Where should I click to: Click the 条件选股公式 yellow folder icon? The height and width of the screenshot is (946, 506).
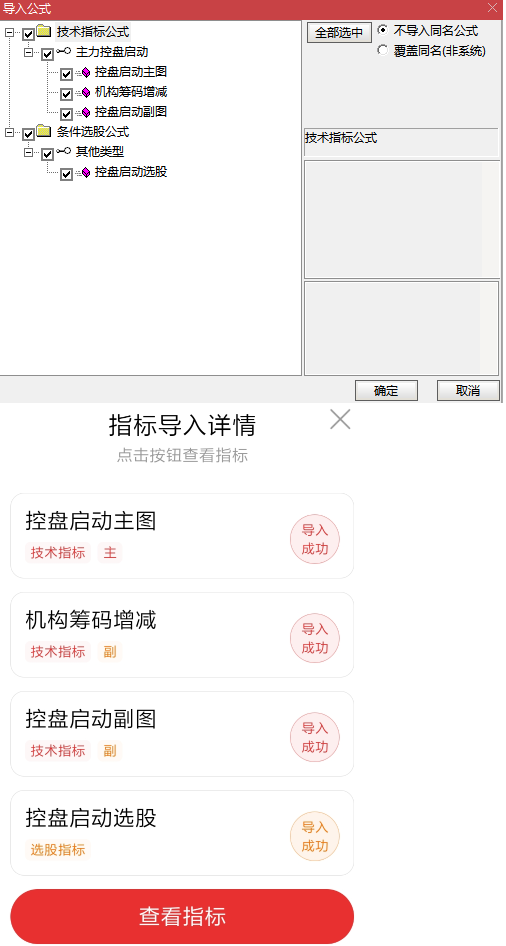pyautogui.click(x=43, y=131)
